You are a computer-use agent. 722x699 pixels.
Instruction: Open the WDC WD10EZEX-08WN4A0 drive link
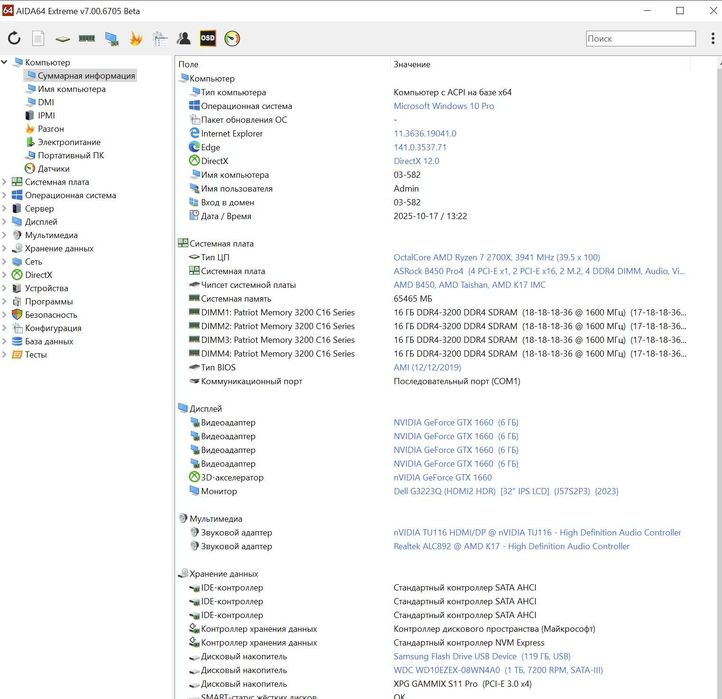coord(498,670)
